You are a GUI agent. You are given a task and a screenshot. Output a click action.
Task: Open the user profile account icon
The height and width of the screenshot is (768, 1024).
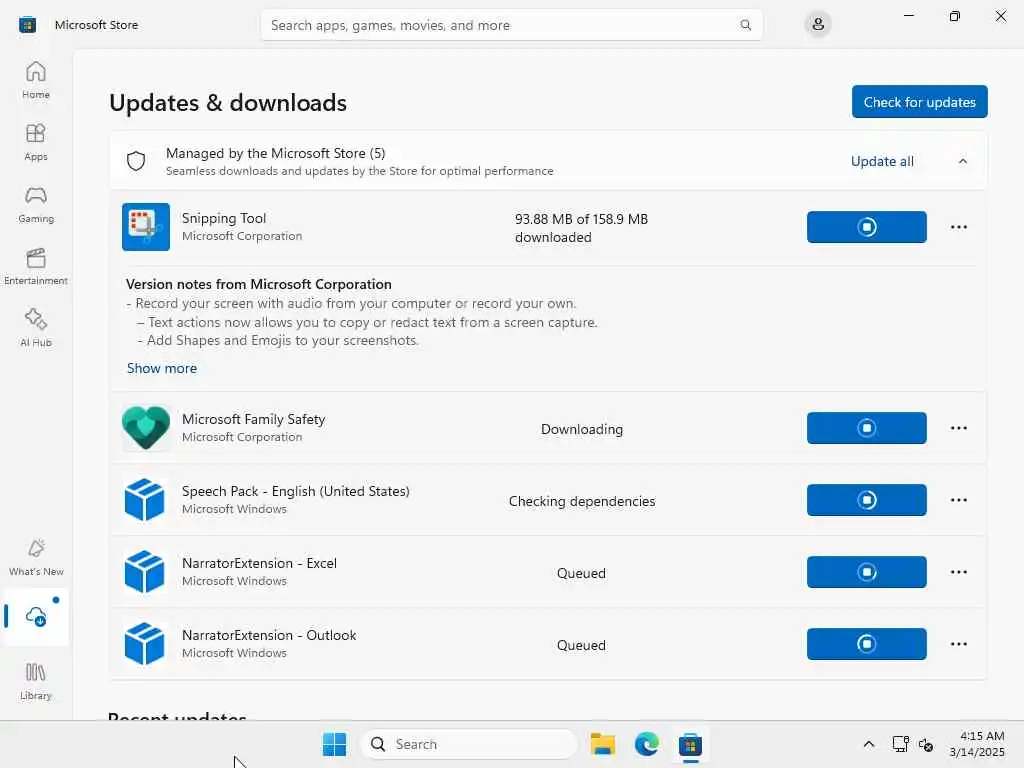pyautogui.click(x=818, y=25)
